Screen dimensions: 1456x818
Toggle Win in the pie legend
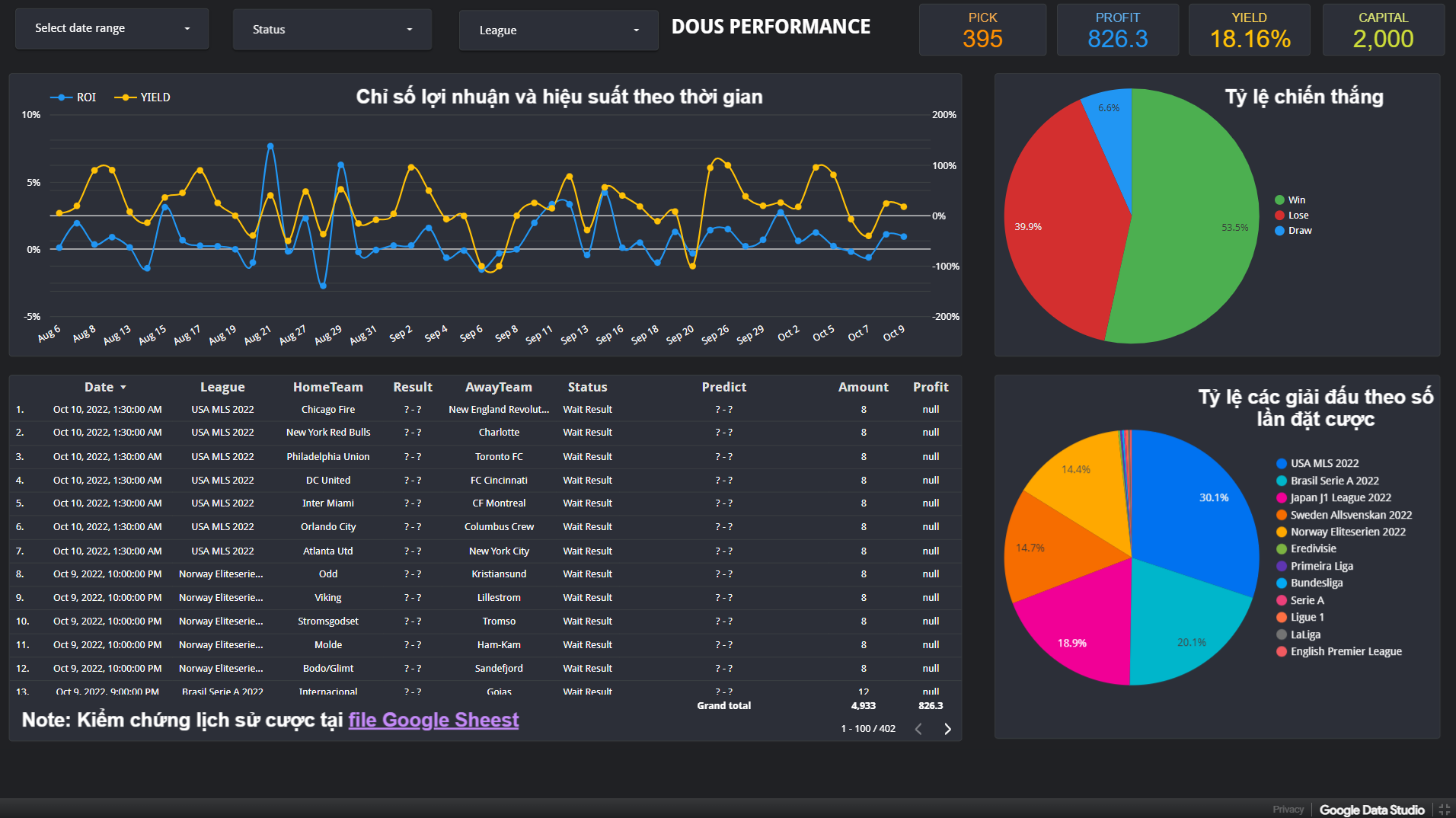click(x=1290, y=200)
